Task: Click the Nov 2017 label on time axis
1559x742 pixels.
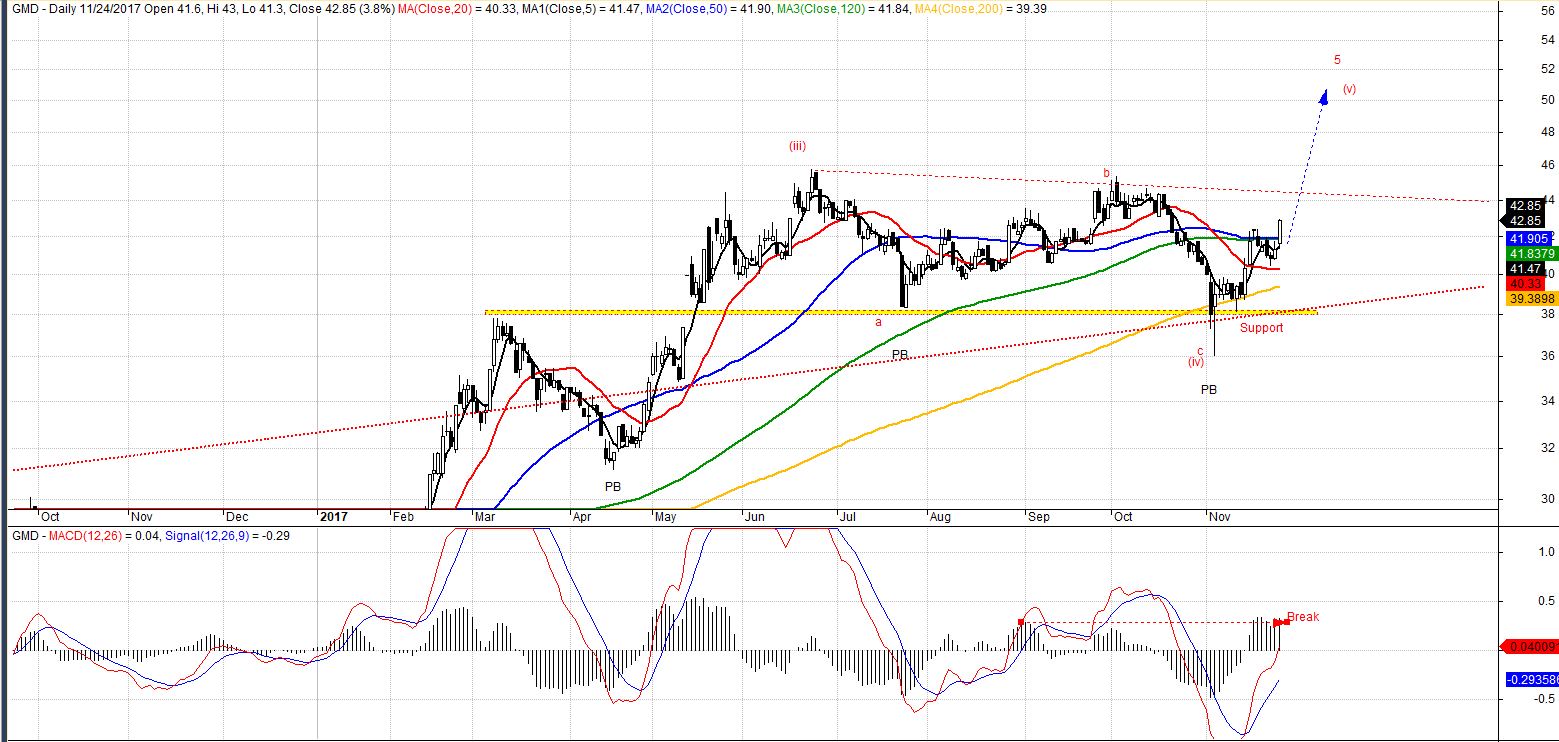Action: [1219, 517]
